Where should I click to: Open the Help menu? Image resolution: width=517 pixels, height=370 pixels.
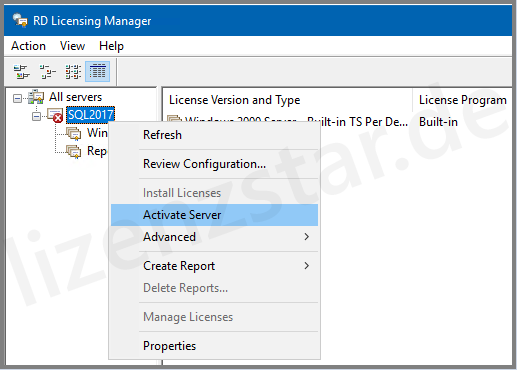tap(111, 46)
